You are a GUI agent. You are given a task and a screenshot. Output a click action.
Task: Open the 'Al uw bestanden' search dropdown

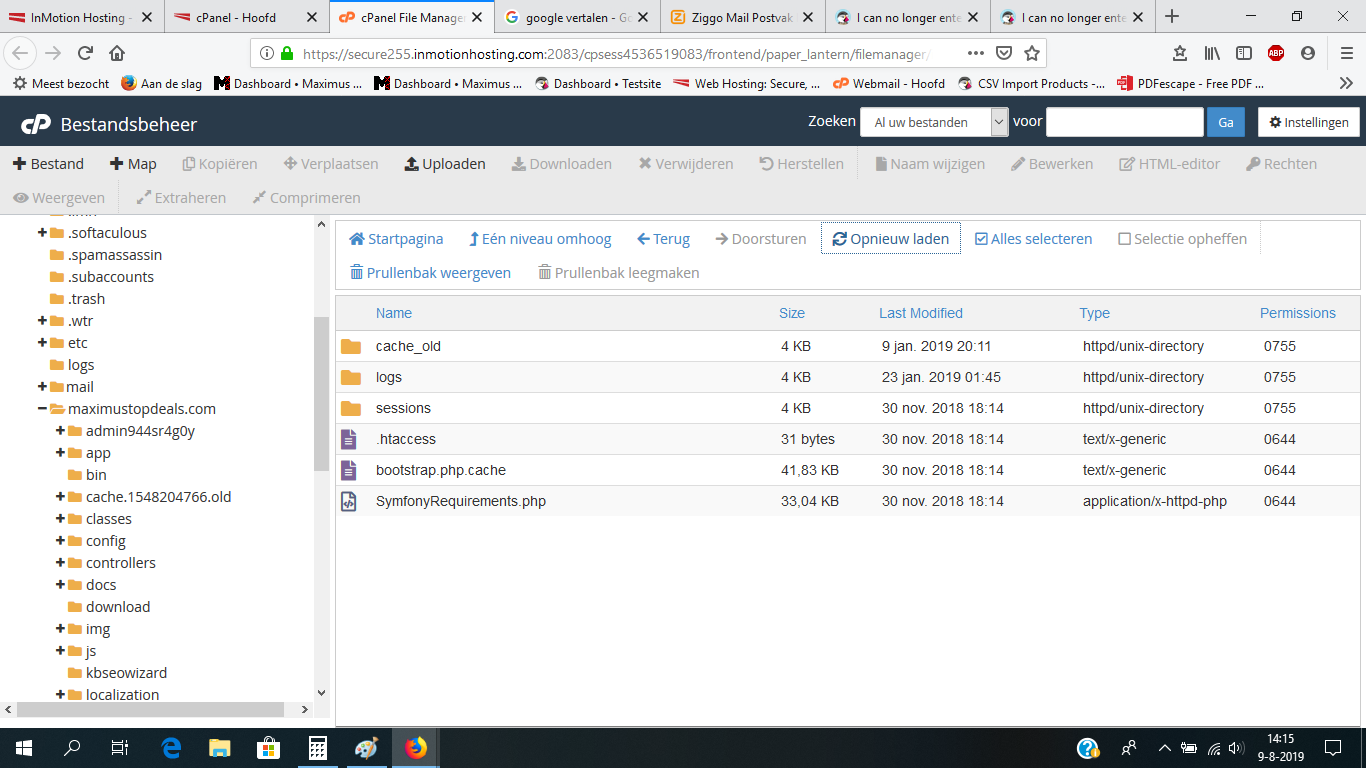coord(934,122)
